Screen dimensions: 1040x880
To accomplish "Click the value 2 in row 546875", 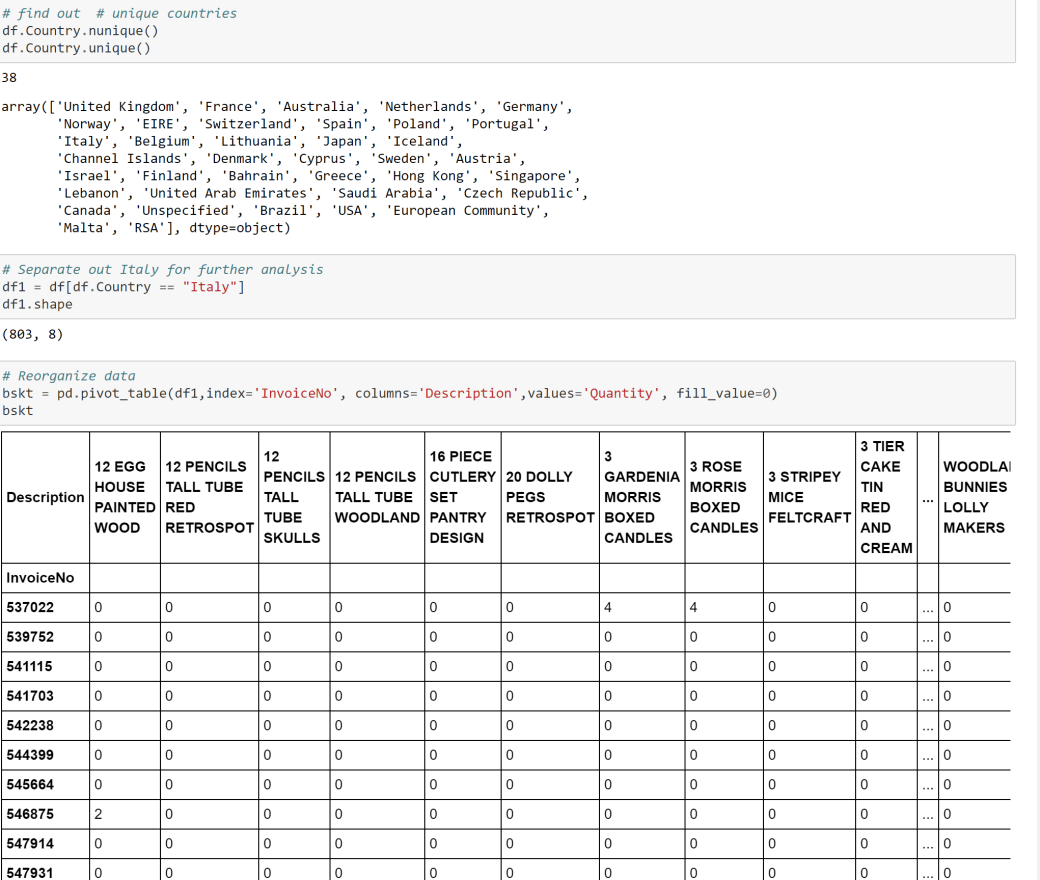I will (98, 814).
